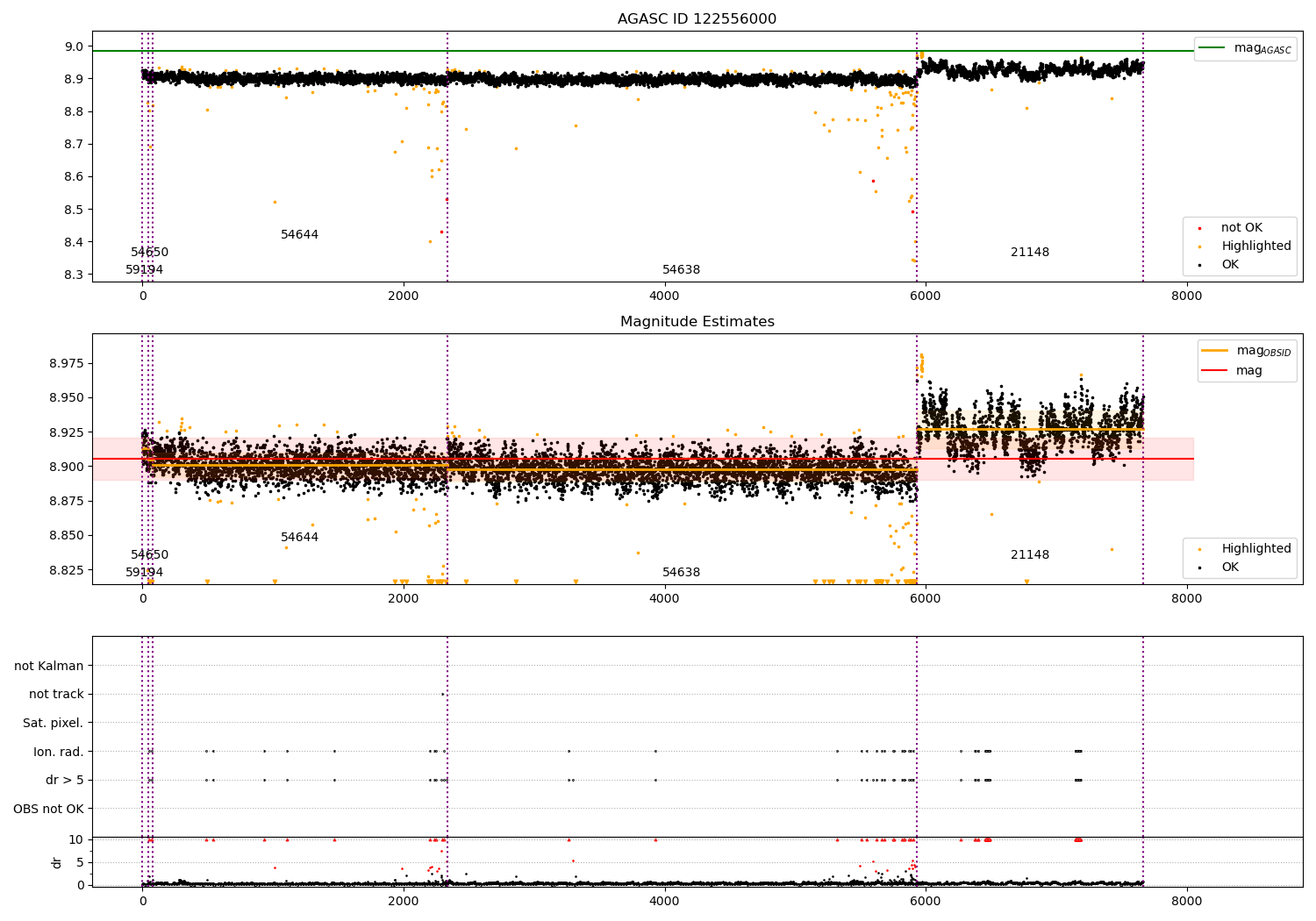Click the '8.975' y-axis tick label
Screen dimensions: 1316x921
[68, 363]
